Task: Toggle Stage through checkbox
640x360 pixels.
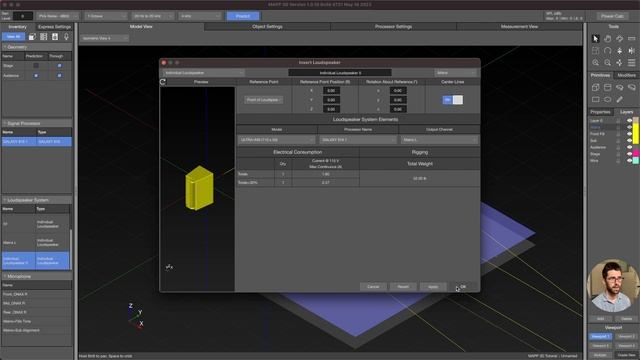Action: (60, 65)
